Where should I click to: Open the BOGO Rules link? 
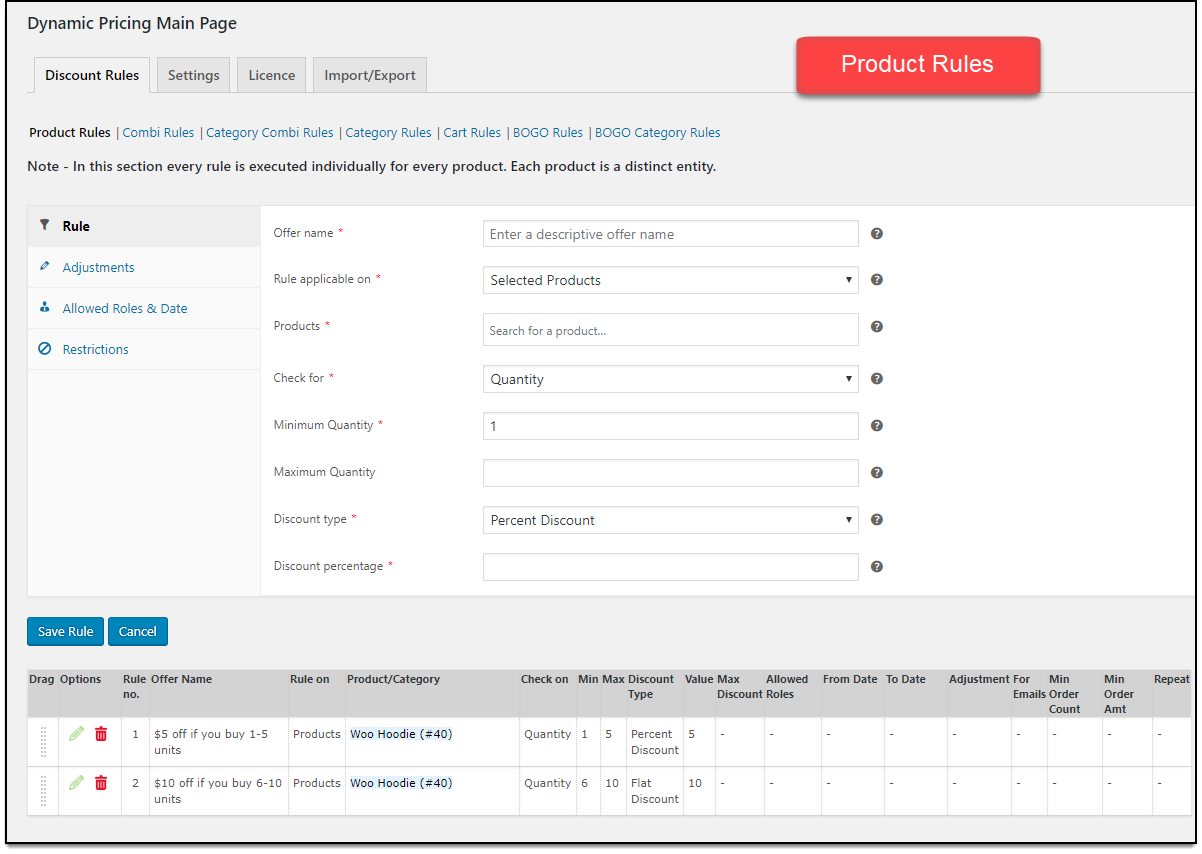click(x=548, y=132)
